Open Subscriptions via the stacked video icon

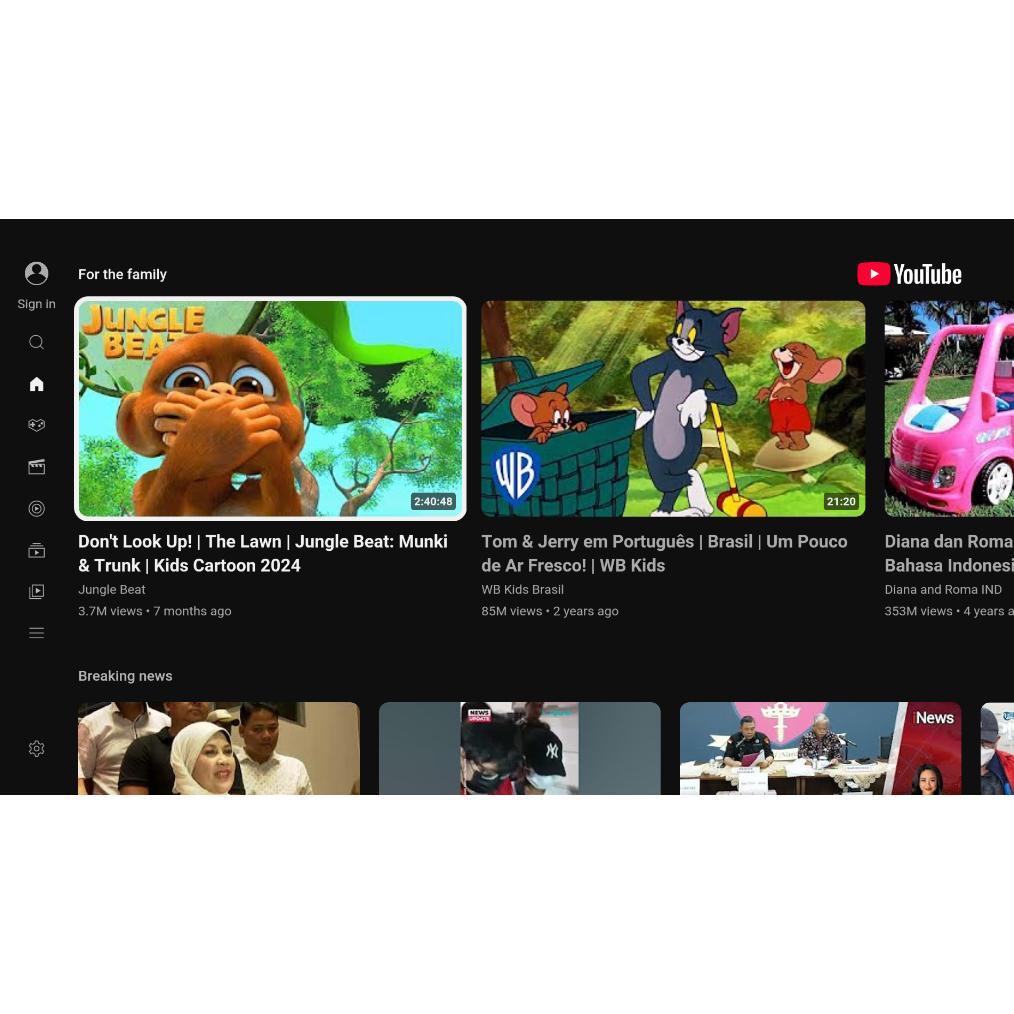pyautogui.click(x=36, y=550)
